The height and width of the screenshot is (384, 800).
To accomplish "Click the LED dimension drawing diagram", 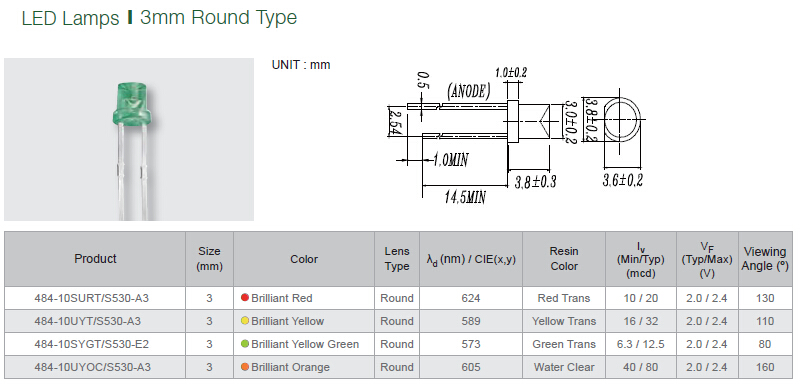I will 517,136.
